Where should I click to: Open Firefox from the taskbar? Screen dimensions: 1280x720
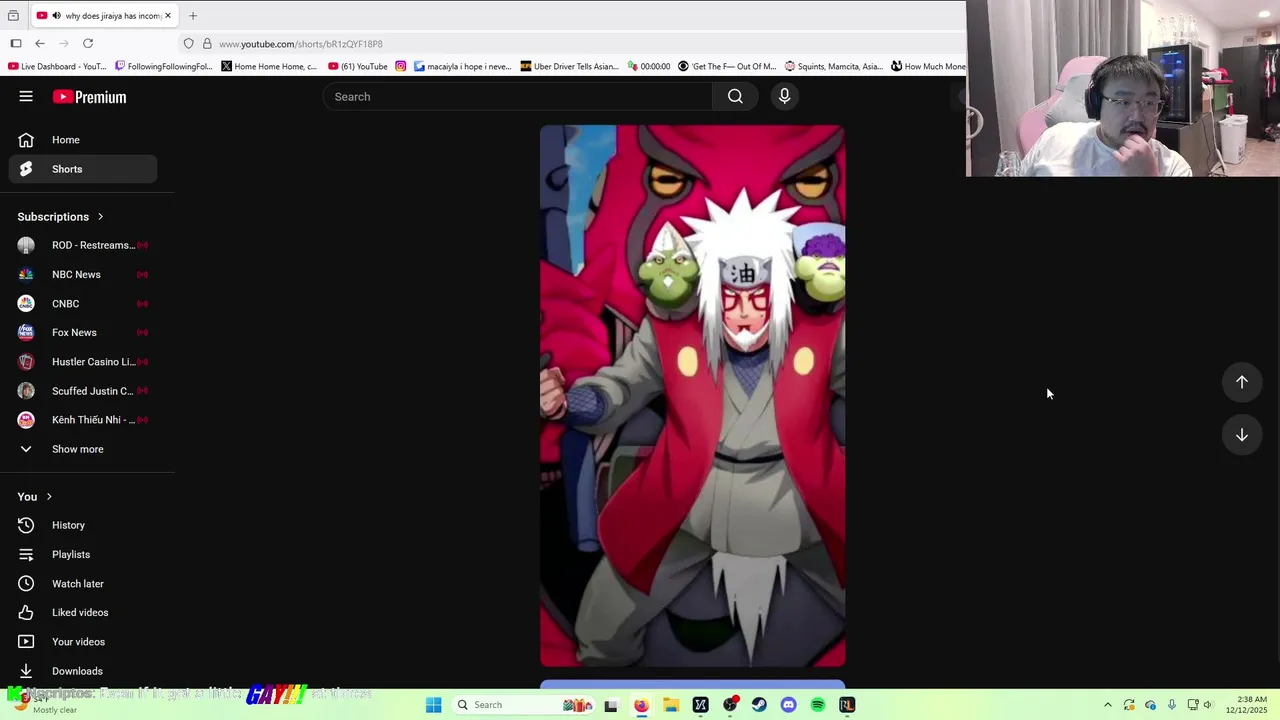click(641, 705)
